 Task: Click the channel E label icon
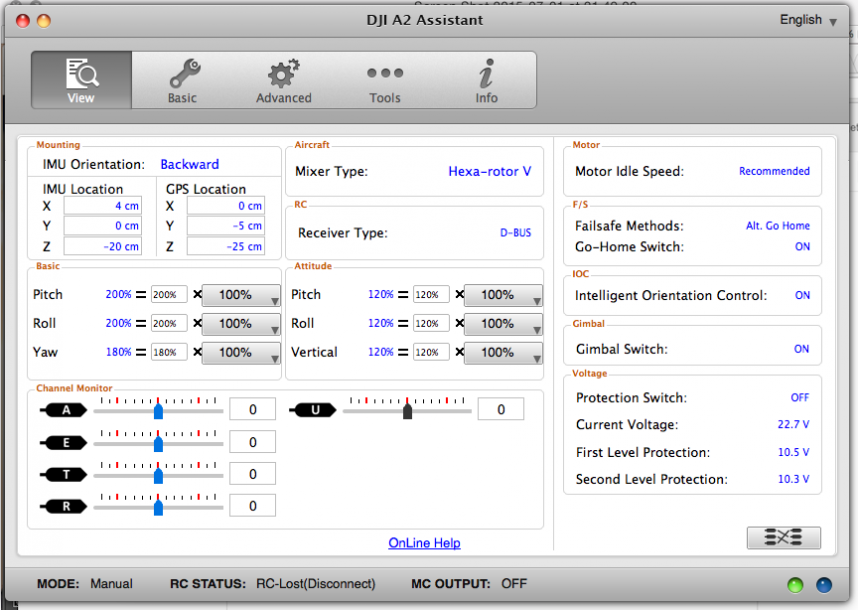(63, 443)
